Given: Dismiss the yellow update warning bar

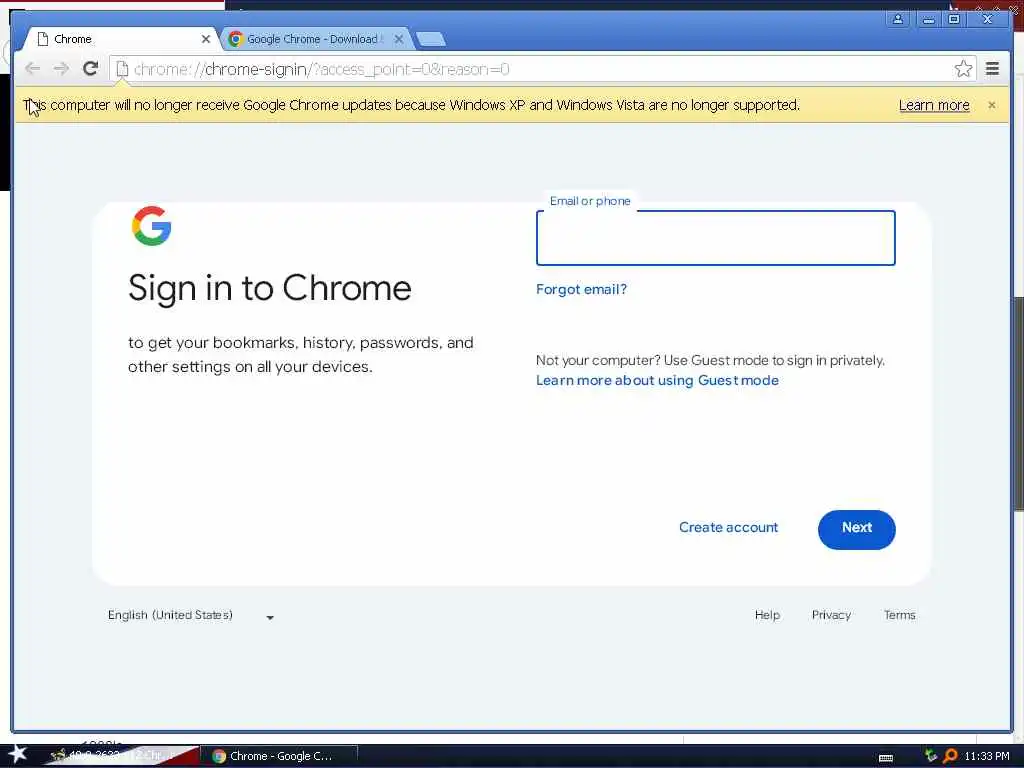Looking at the screenshot, I should click(x=991, y=104).
